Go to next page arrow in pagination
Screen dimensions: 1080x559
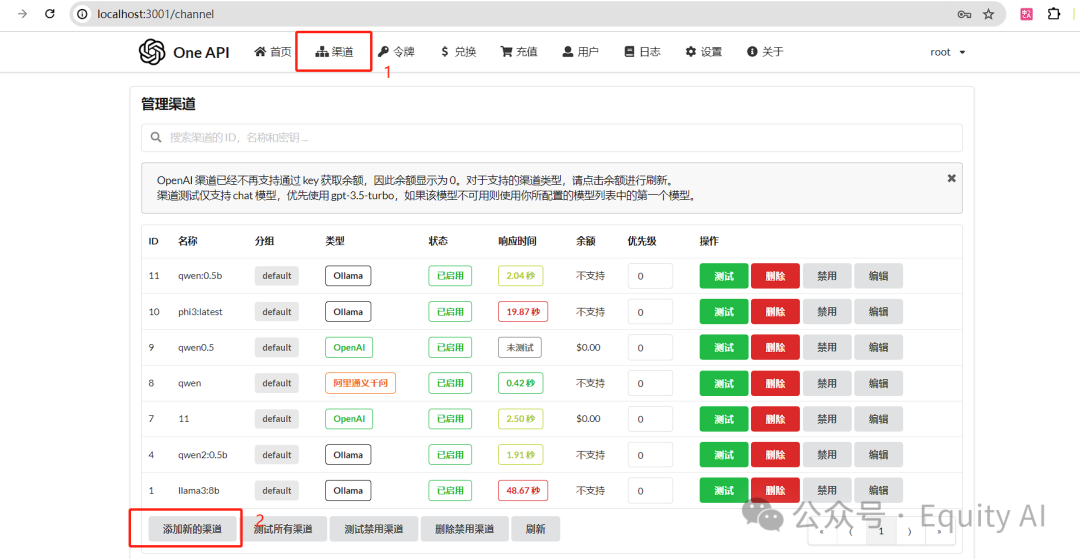click(x=910, y=531)
